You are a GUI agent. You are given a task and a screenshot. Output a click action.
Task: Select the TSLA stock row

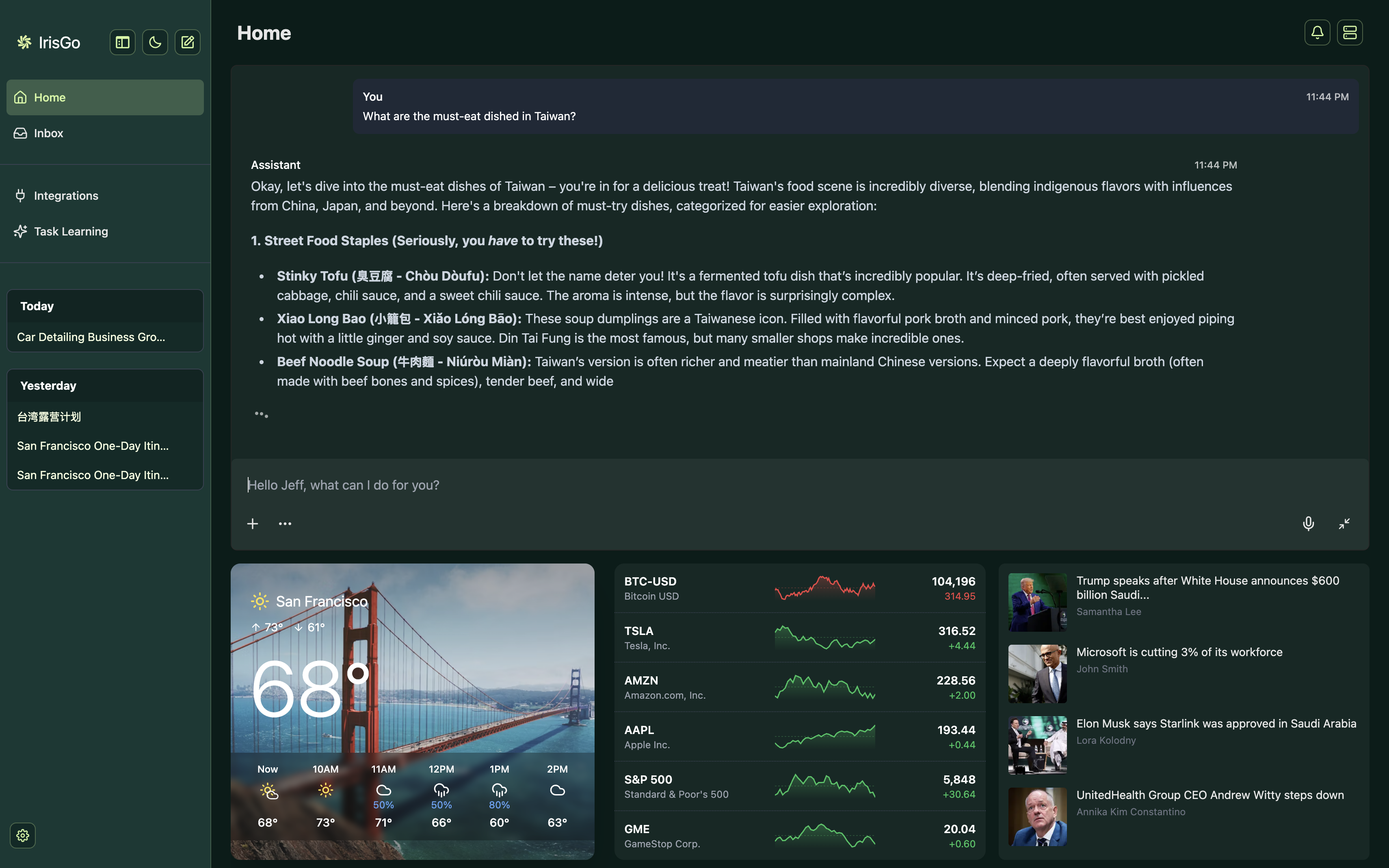click(x=799, y=638)
